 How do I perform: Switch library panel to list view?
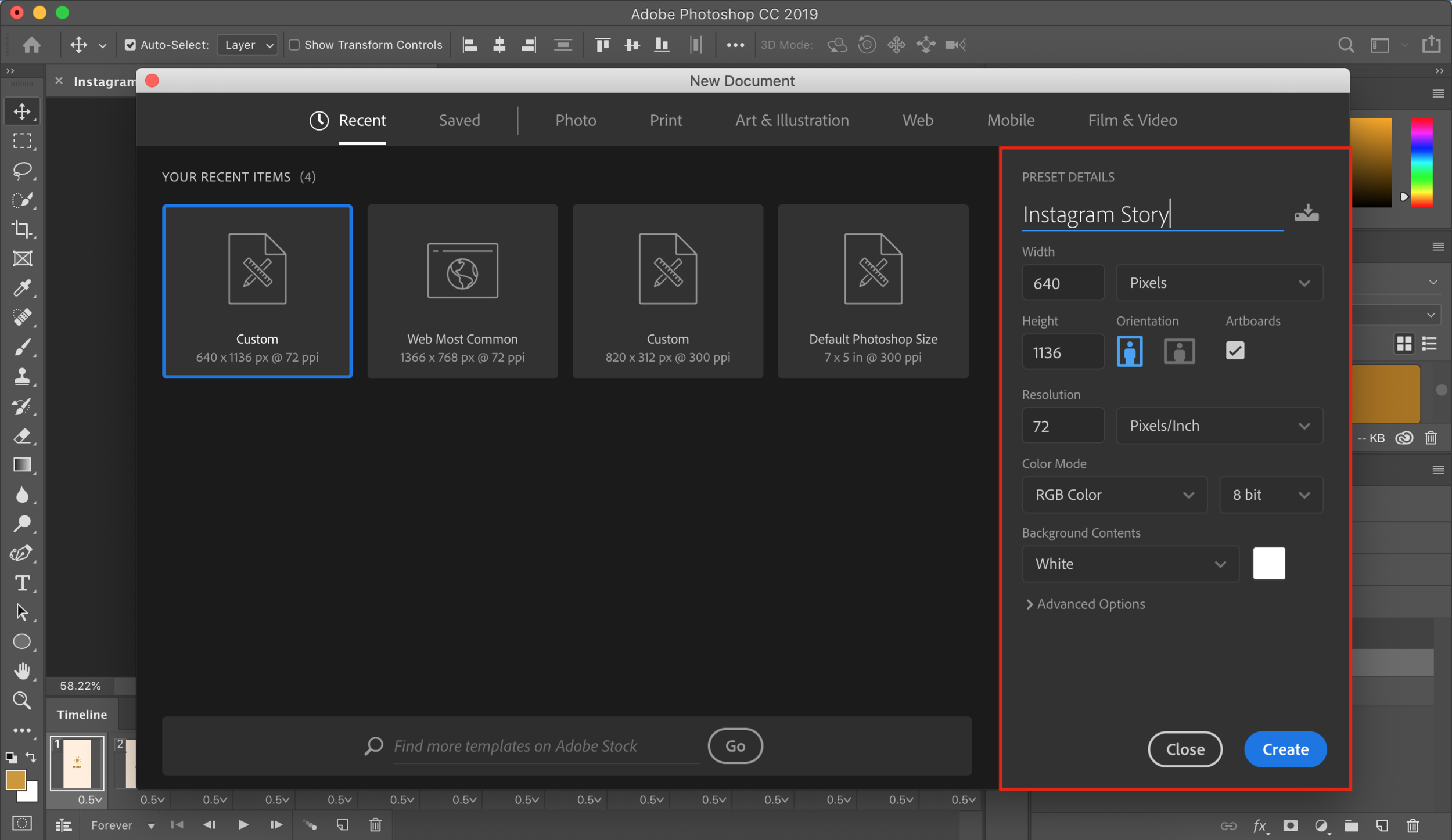(x=1429, y=344)
